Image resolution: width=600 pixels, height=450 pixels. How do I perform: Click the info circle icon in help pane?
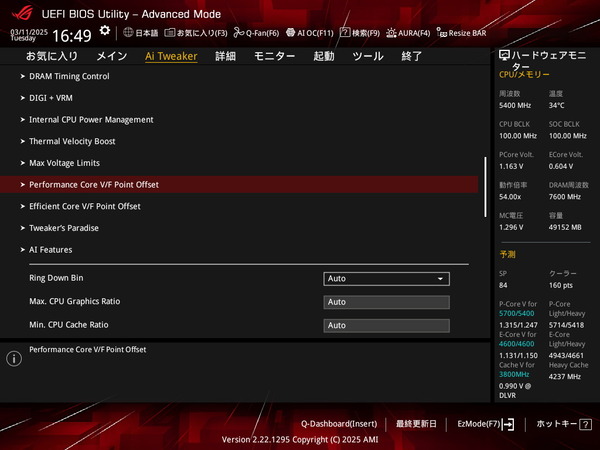(x=14, y=359)
